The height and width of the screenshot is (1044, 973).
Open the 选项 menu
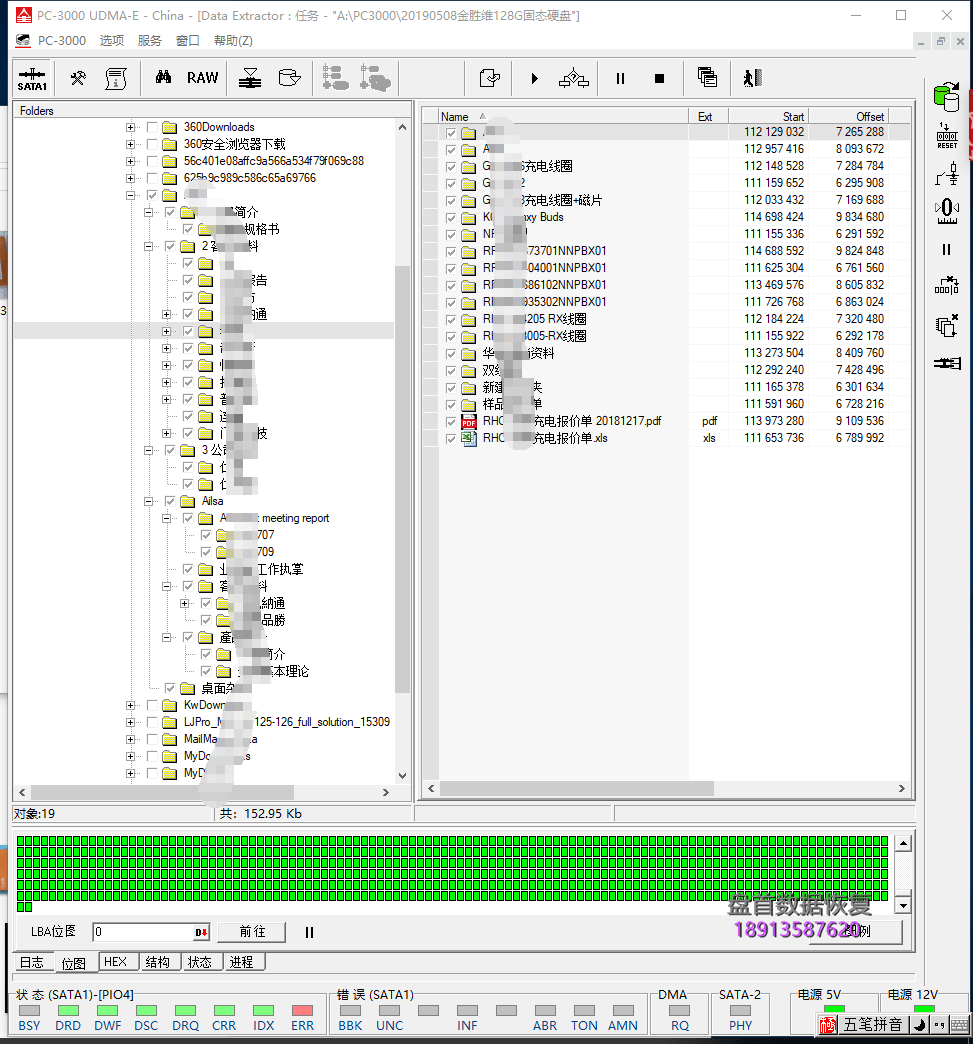pos(112,41)
